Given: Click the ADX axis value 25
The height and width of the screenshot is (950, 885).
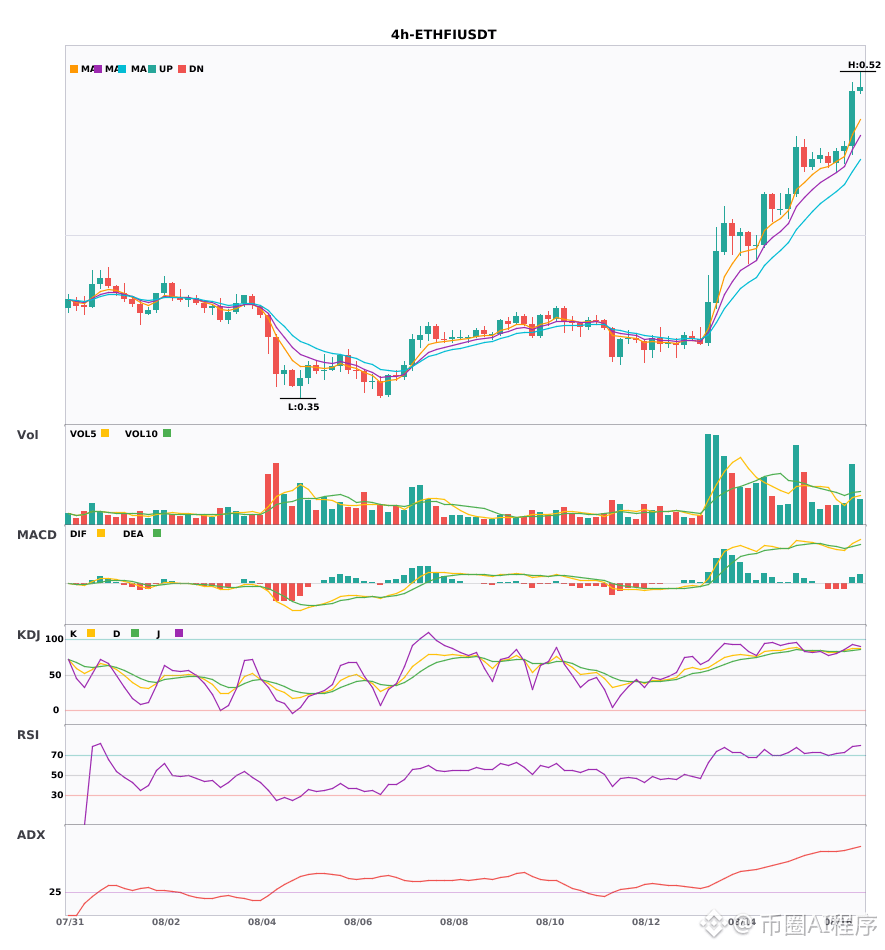Looking at the screenshot, I should (55, 892).
